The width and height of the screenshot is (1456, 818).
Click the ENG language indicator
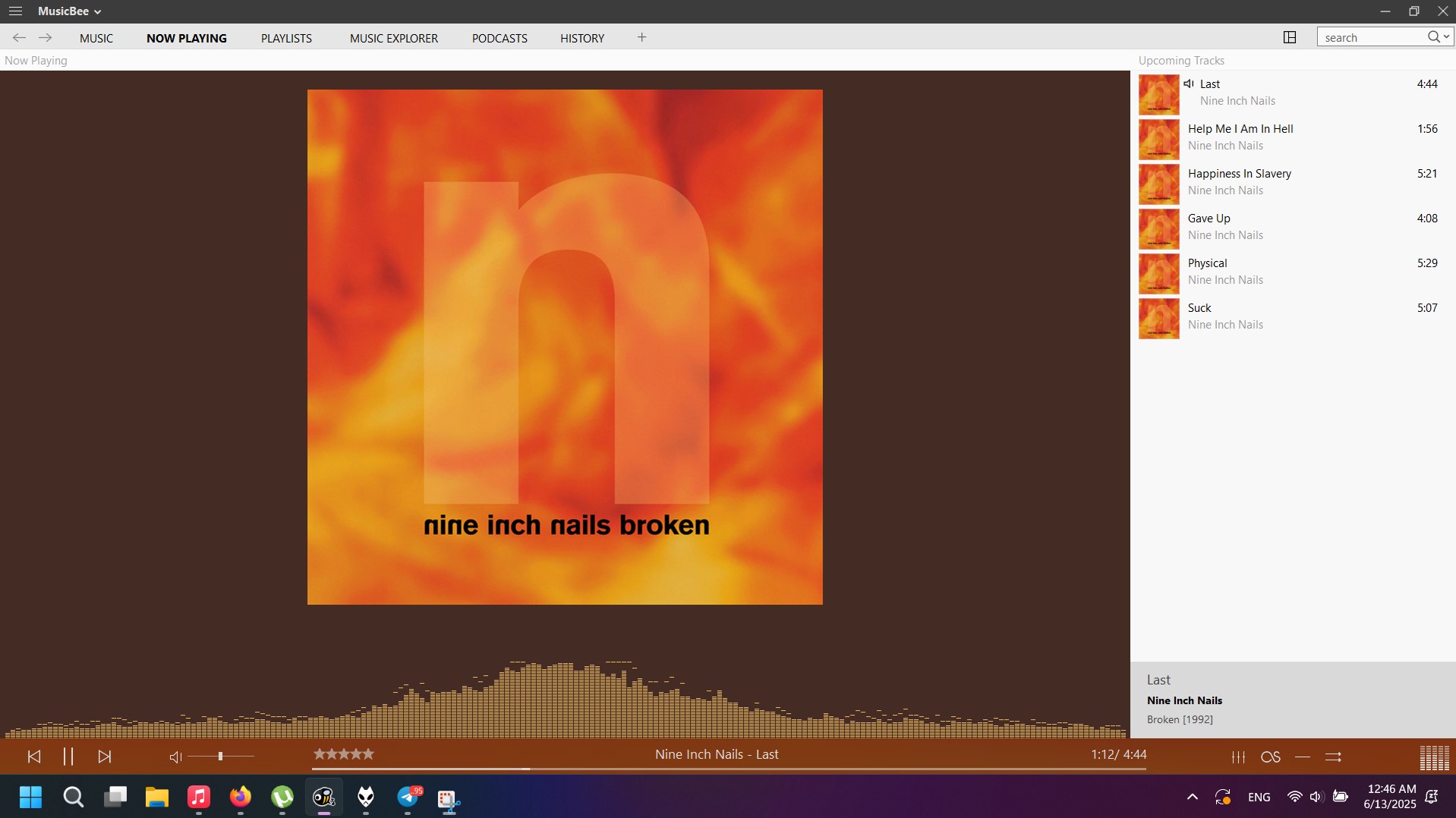[1259, 797]
